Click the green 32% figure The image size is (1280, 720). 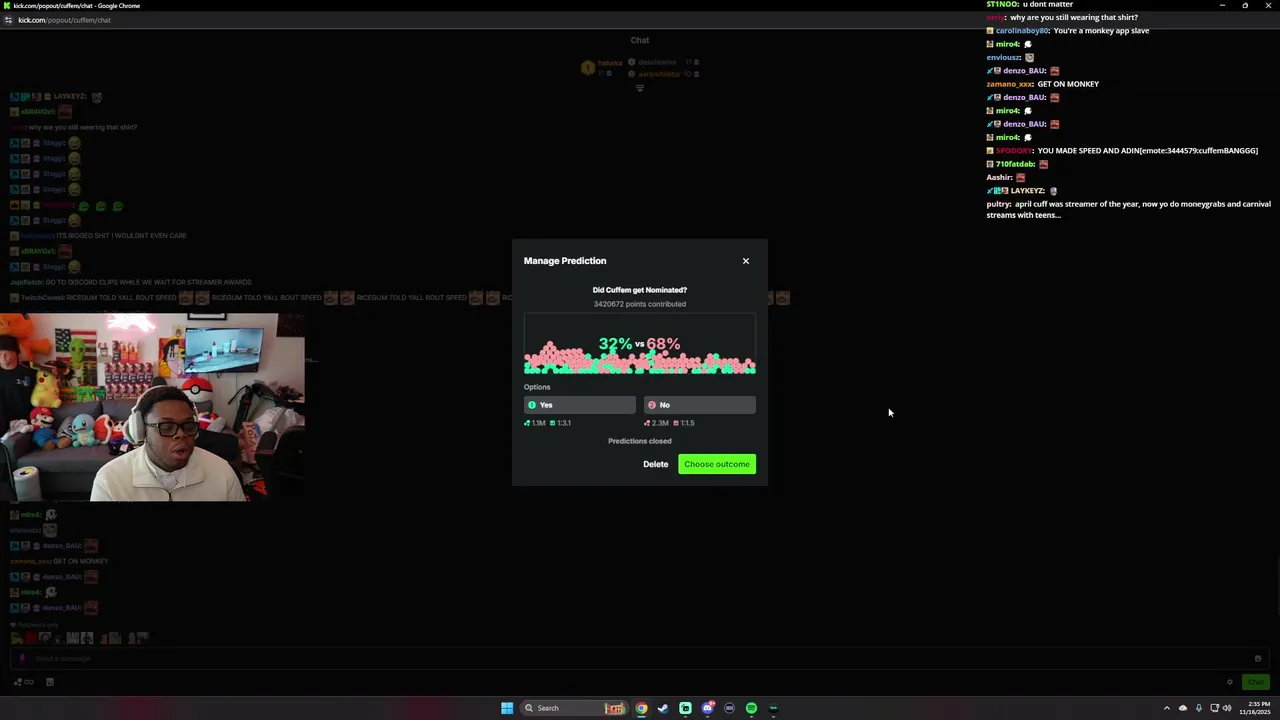click(615, 344)
